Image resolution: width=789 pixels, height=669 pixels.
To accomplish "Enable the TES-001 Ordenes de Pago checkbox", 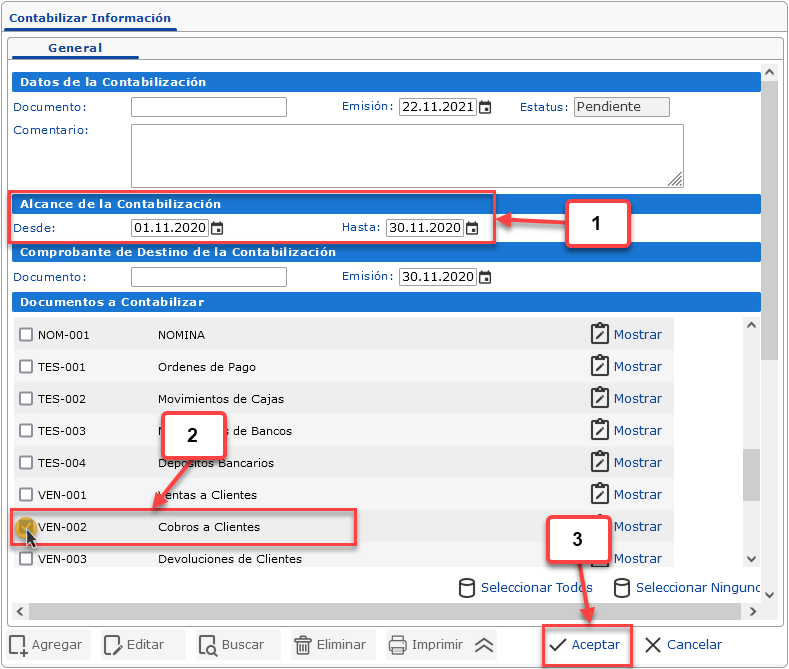I will click(x=26, y=367).
